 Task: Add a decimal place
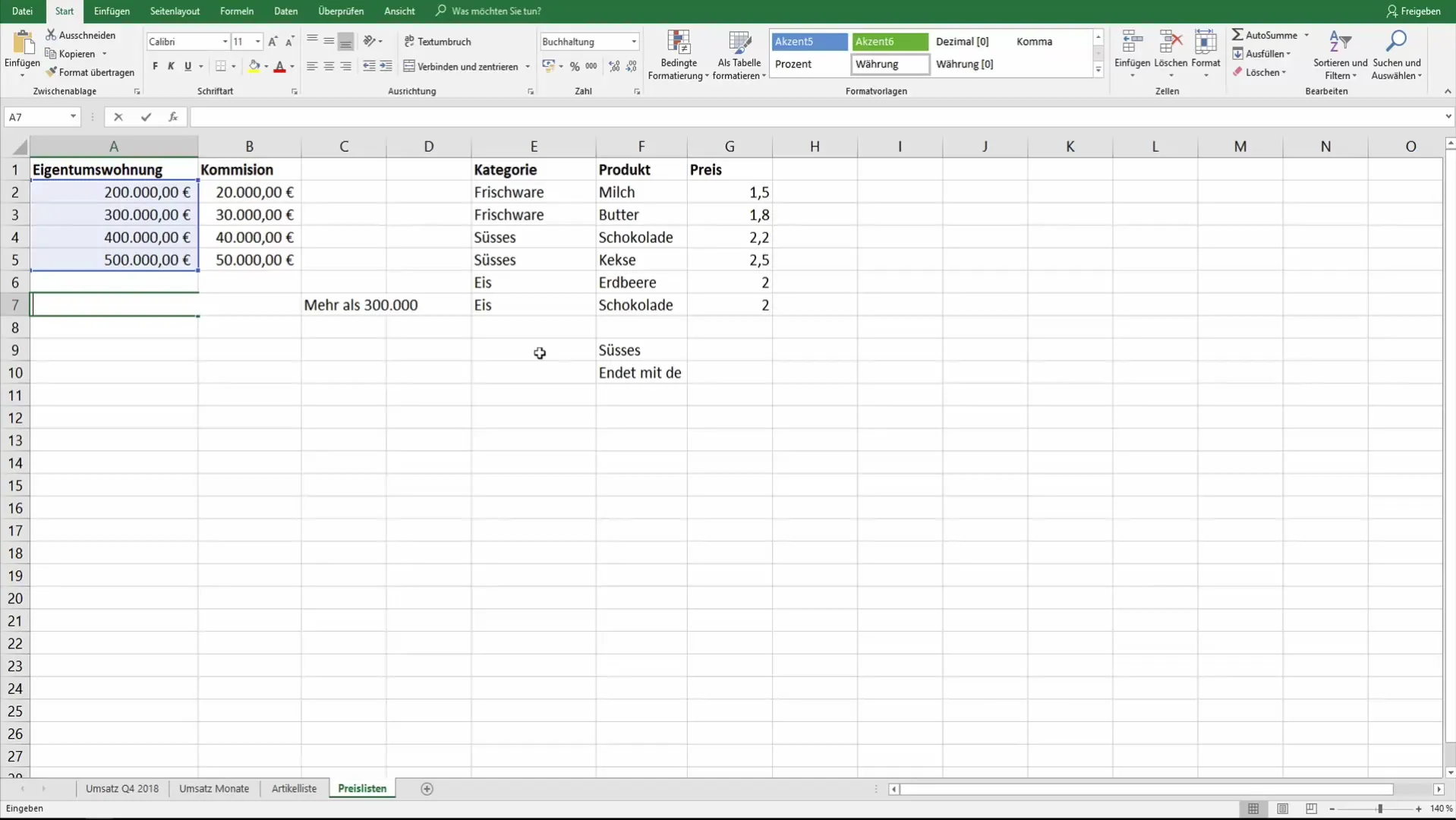[614, 67]
